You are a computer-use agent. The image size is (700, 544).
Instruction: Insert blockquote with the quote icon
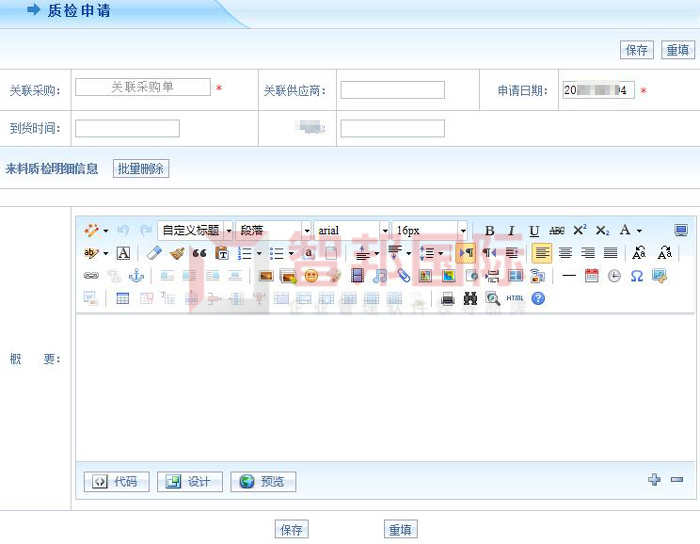[x=199, y=254]
